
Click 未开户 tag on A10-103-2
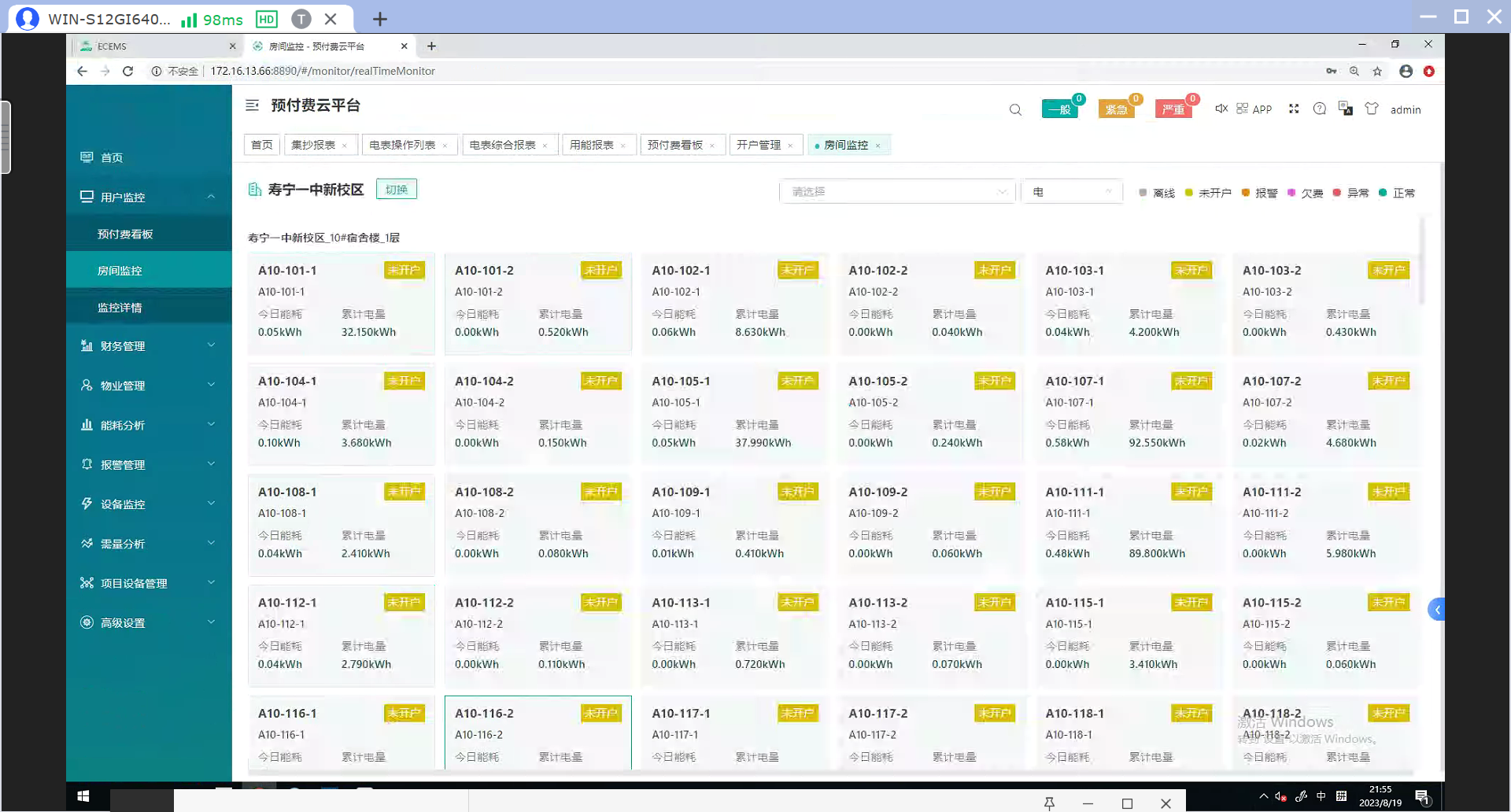1388,270
